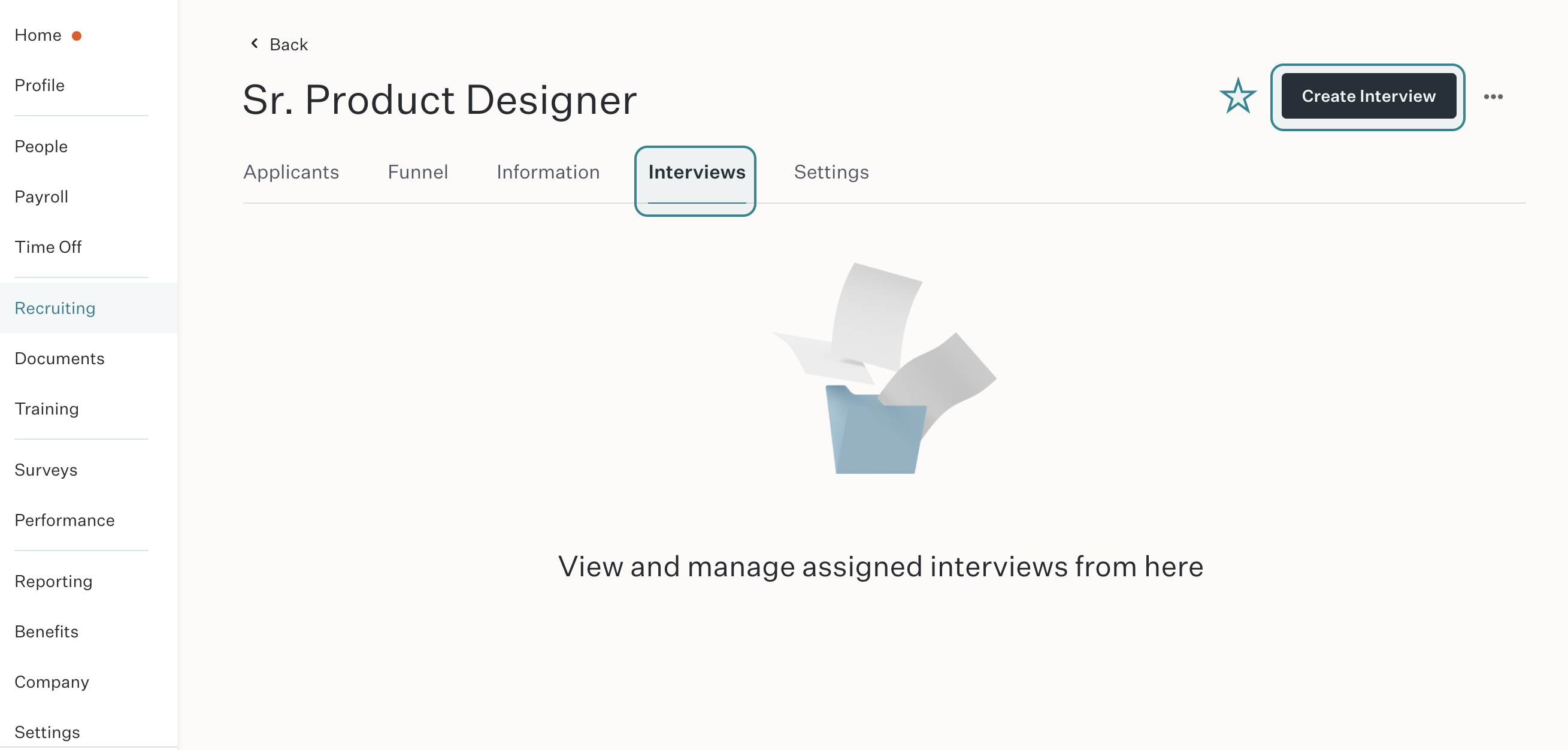Go to Payroll in the sidebar
The height and width of the screenshot is (750, 1568).
(x=41, y=196)
